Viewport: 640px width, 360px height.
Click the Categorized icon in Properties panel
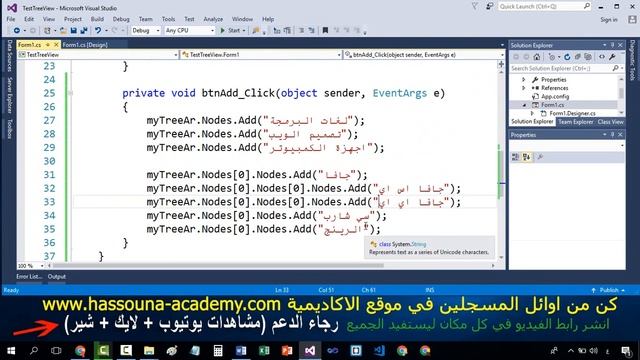pyautogui.click(x=516, y=157)
